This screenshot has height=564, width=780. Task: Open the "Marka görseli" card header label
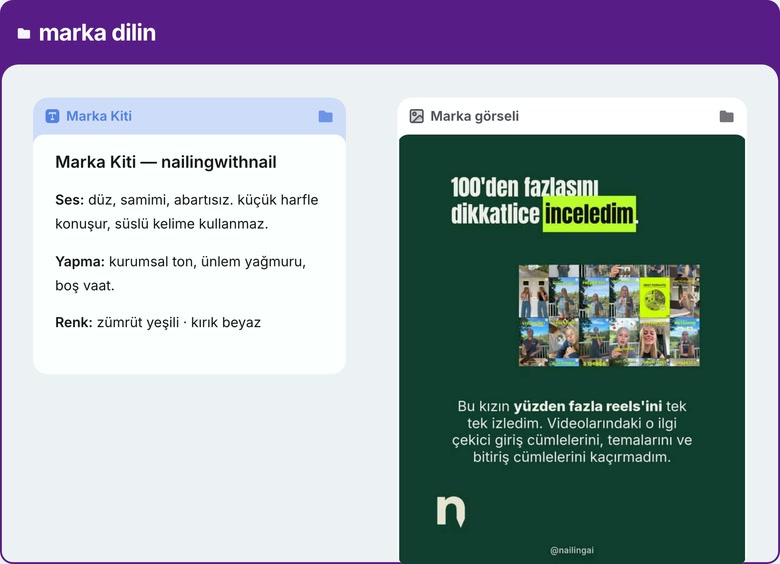tap(475, 116)
